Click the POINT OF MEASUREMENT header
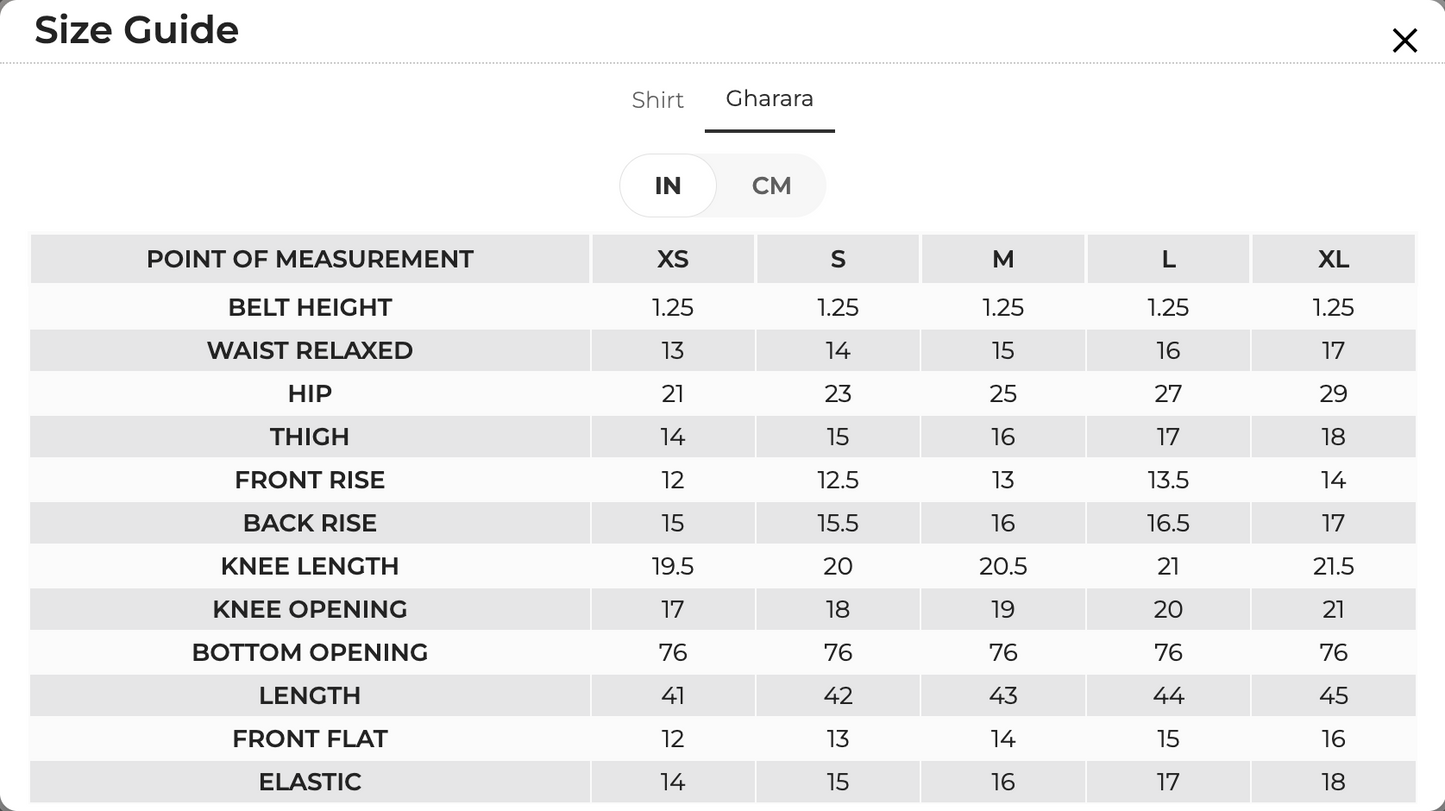 tap(310, 259)
